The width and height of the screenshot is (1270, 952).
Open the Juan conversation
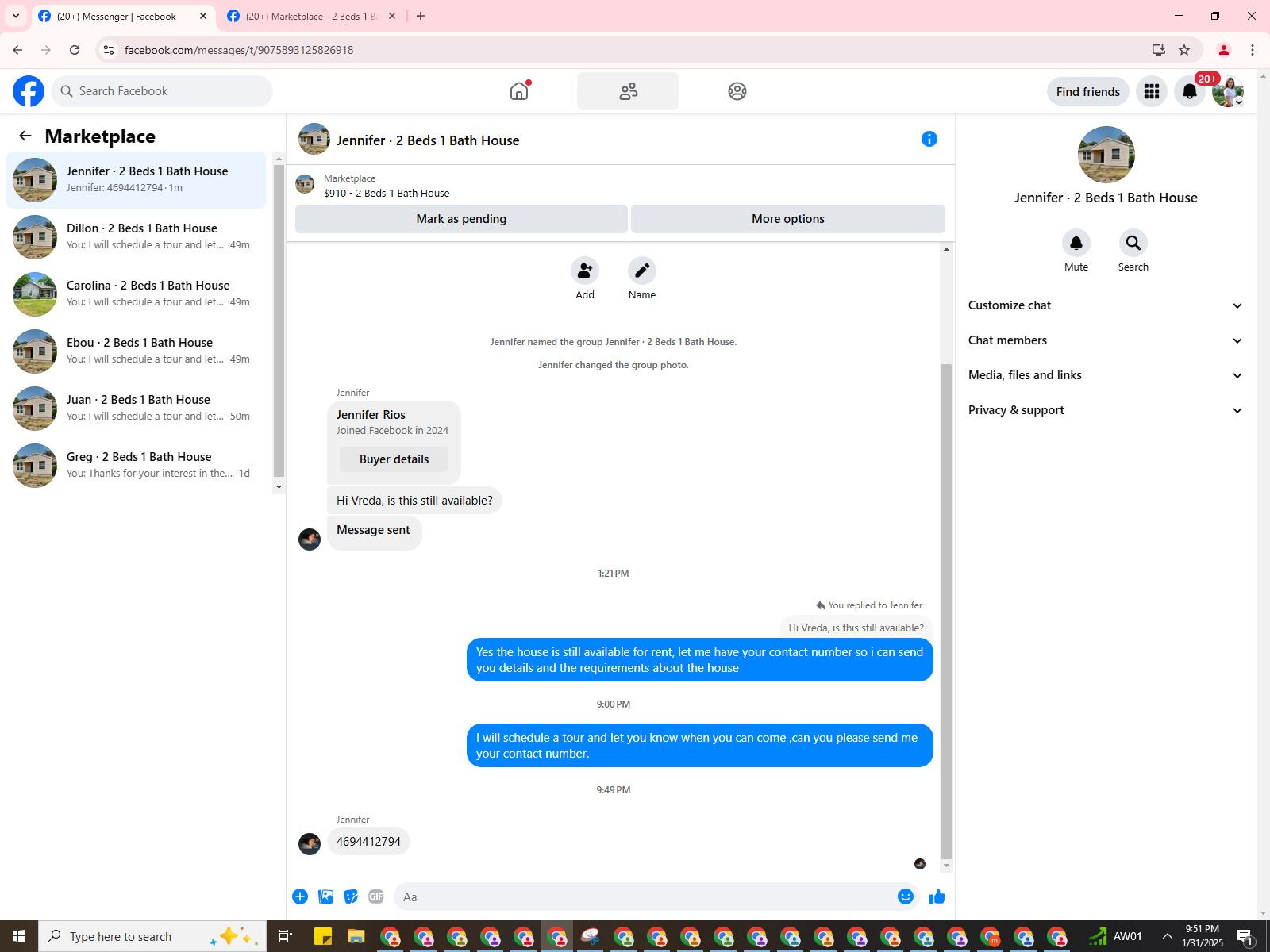click(x=137, y=409)
